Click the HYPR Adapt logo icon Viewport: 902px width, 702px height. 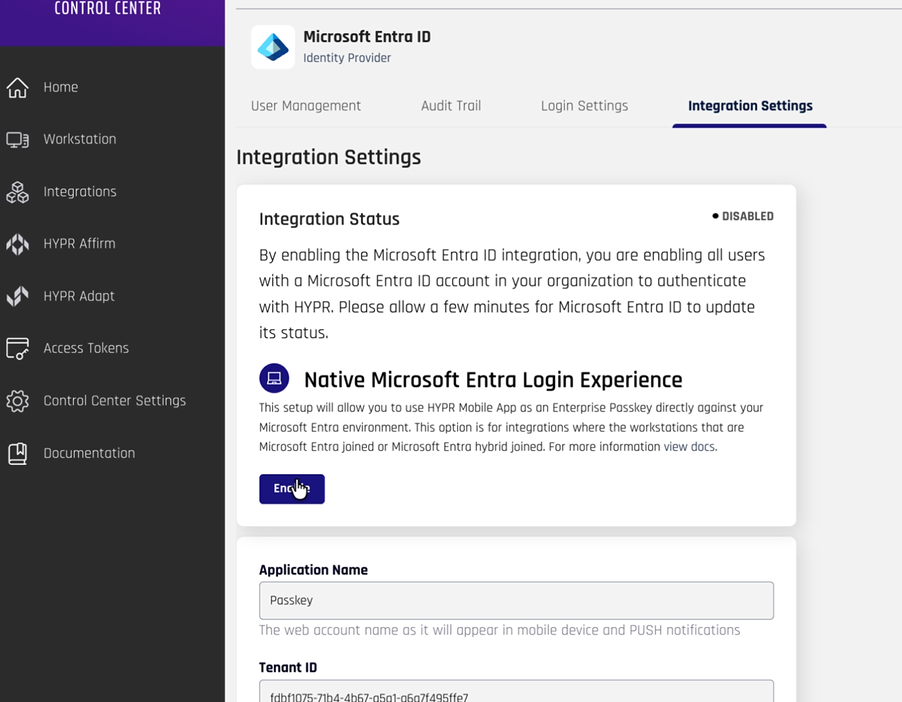[x=18, y=296]
